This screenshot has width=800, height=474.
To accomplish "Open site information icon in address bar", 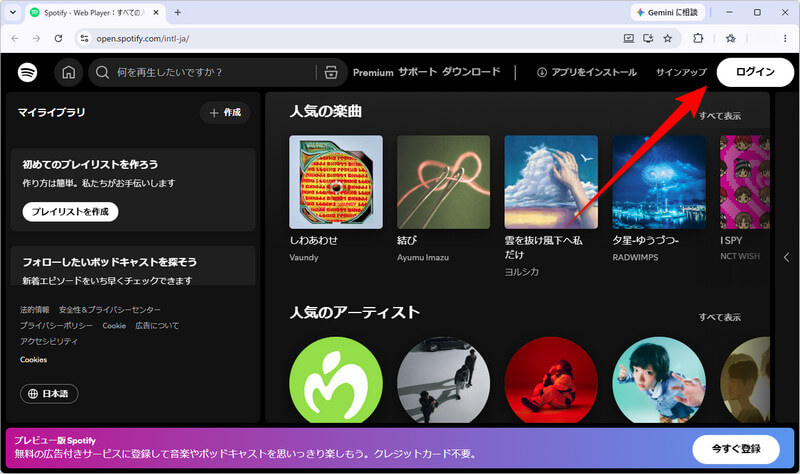I will [x=85, y=38].
